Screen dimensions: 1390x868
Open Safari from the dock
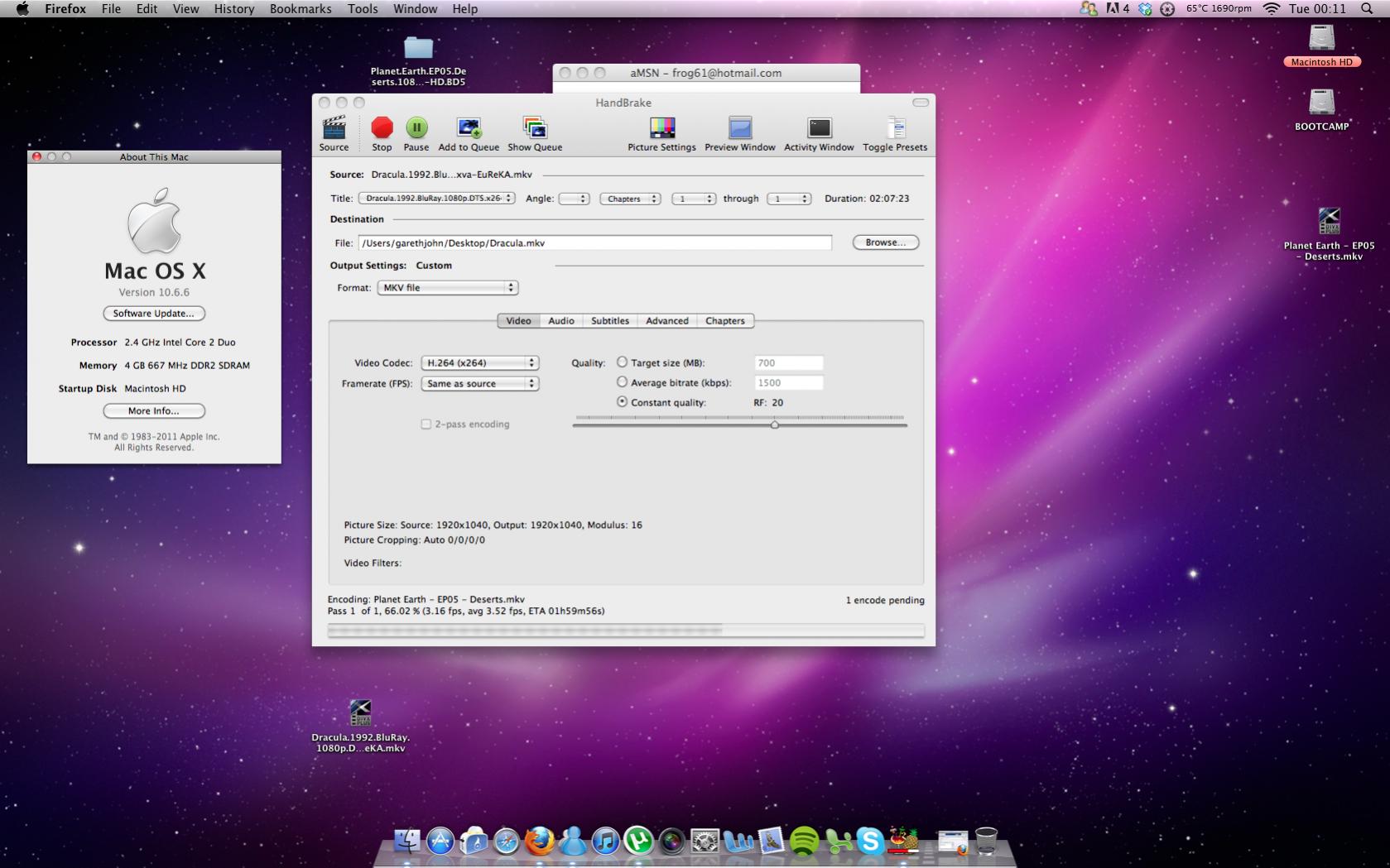coord(507,842)
